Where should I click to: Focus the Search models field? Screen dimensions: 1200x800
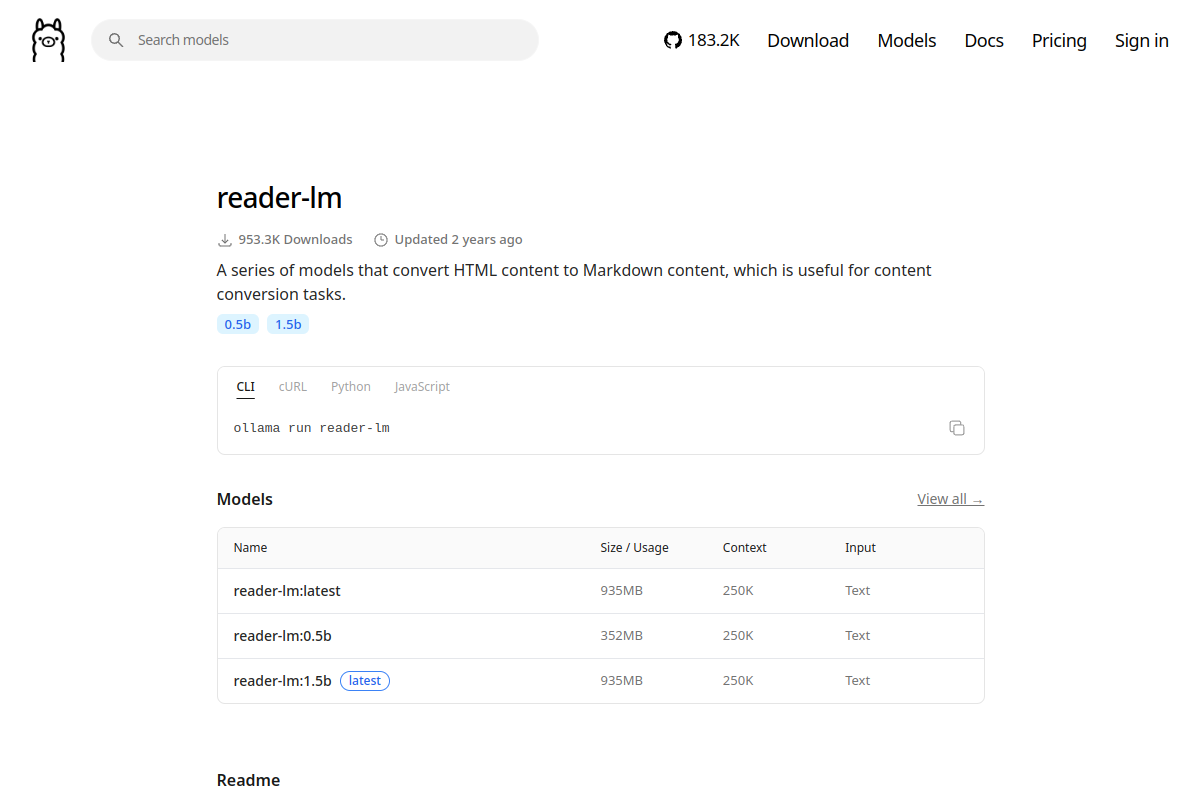click(315, 40)
